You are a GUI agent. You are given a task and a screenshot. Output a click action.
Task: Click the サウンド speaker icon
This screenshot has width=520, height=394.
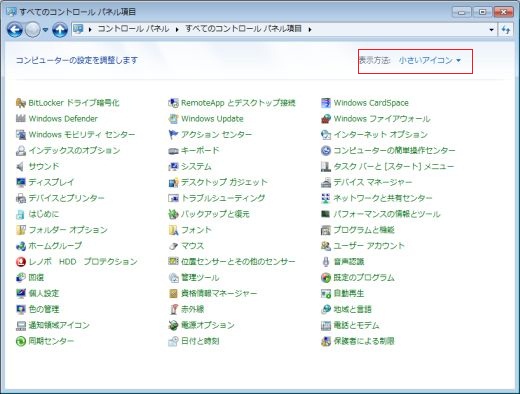(x=21, y=166)
